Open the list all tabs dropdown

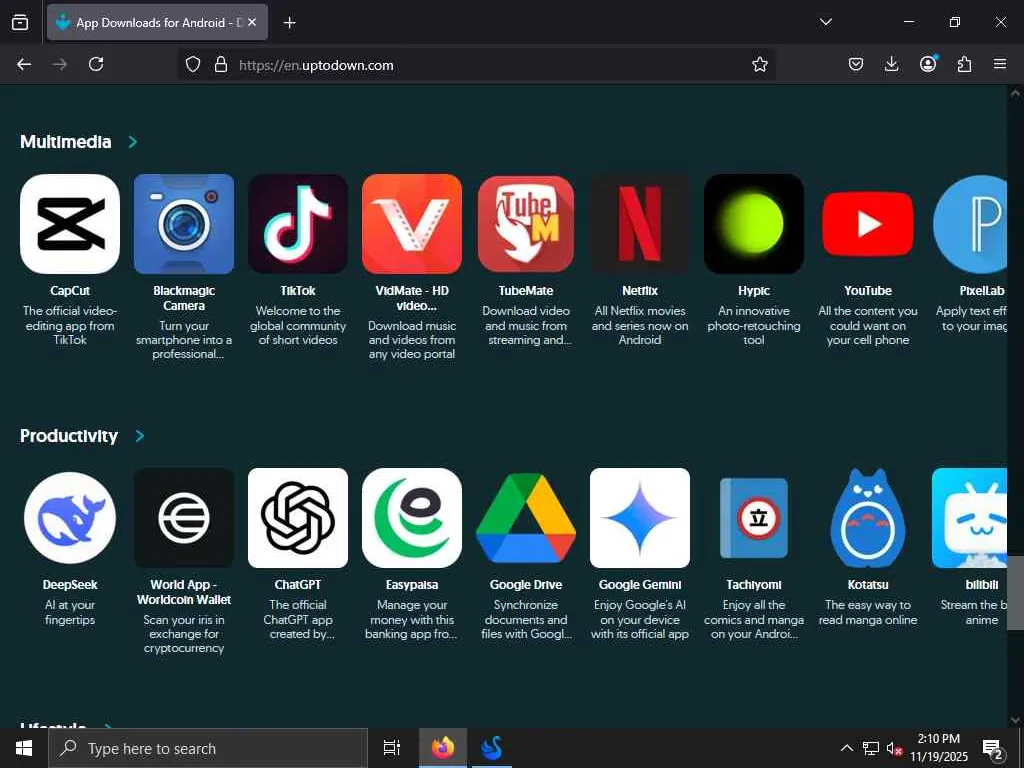coord(825,22)
